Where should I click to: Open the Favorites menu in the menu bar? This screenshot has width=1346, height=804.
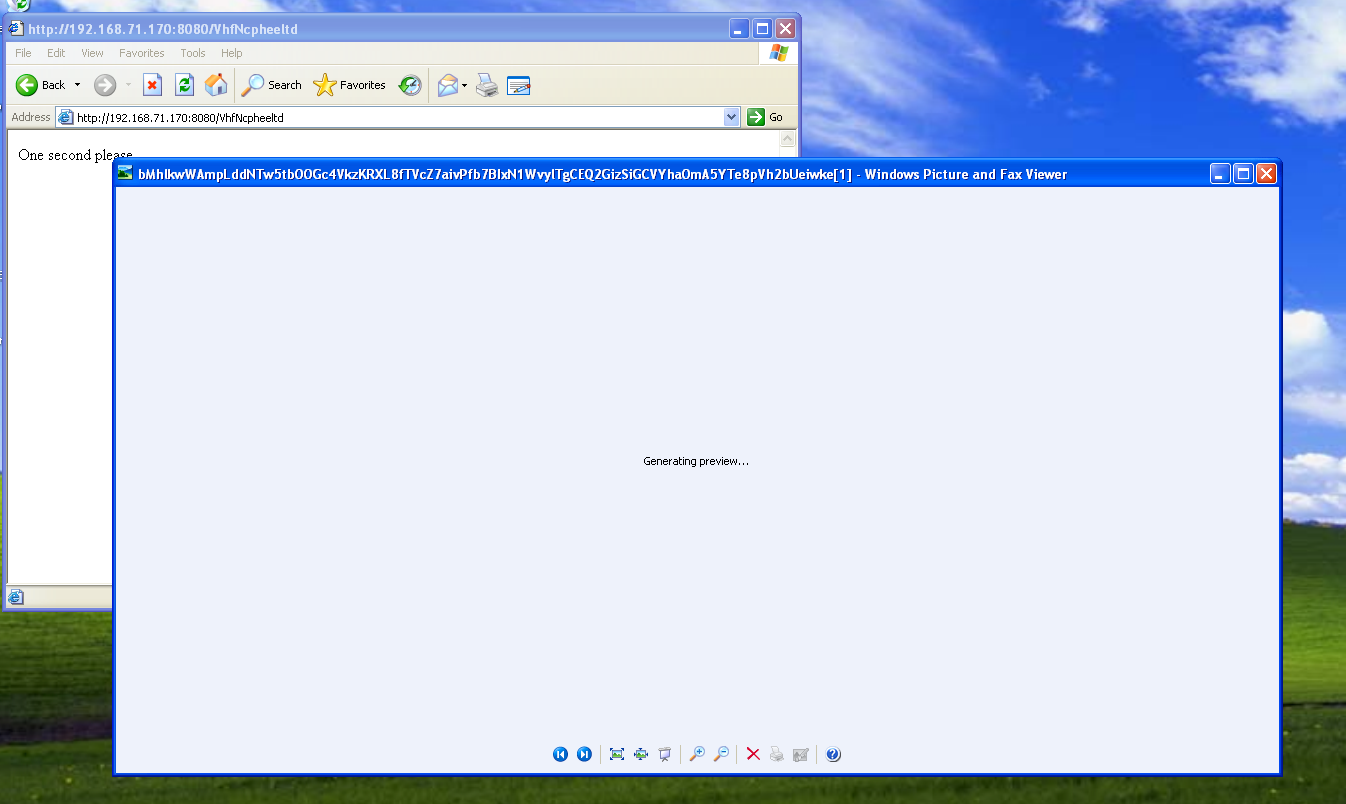(142, 53)
